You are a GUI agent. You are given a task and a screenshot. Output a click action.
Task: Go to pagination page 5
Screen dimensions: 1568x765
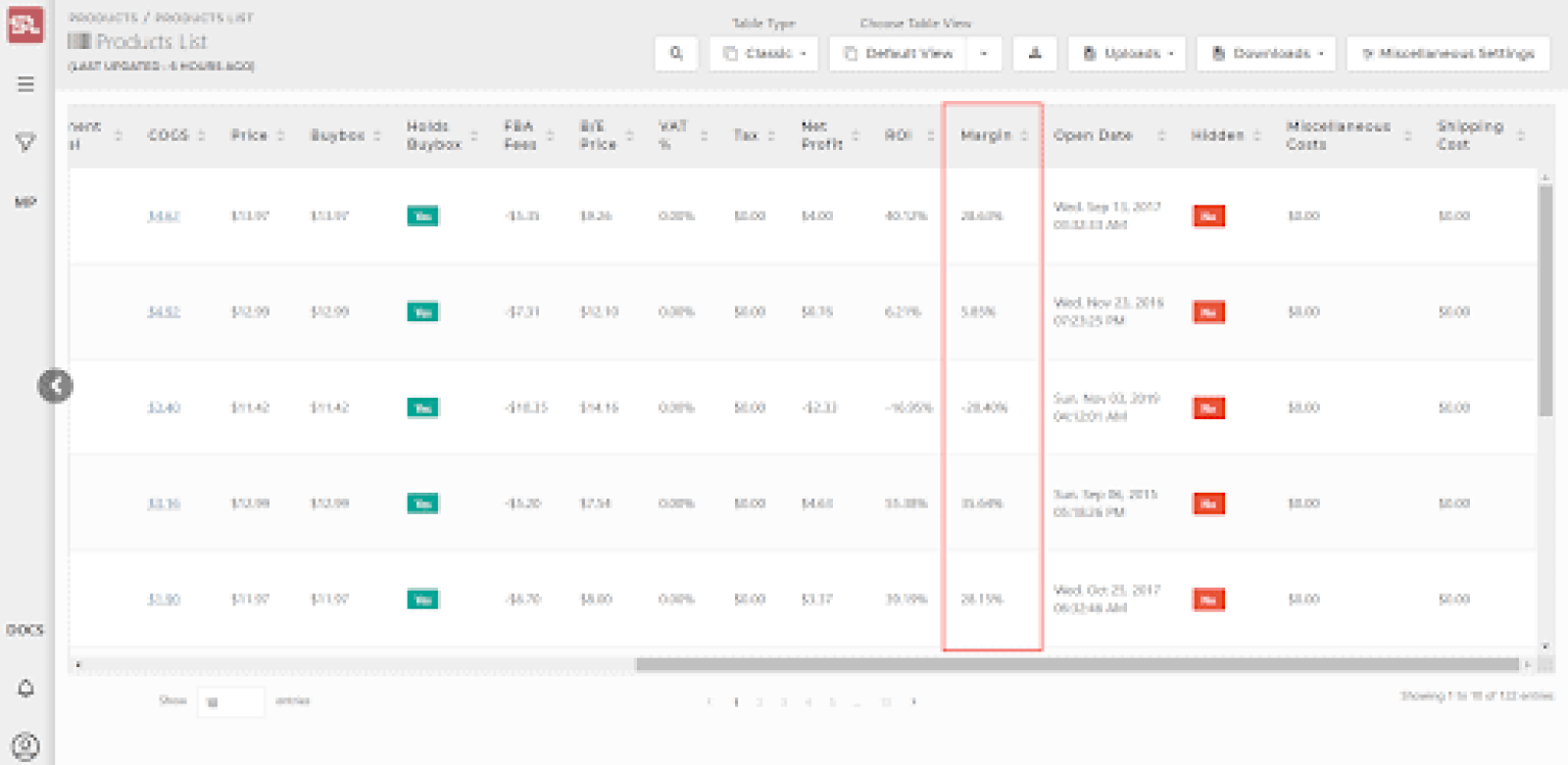(833, 701)
